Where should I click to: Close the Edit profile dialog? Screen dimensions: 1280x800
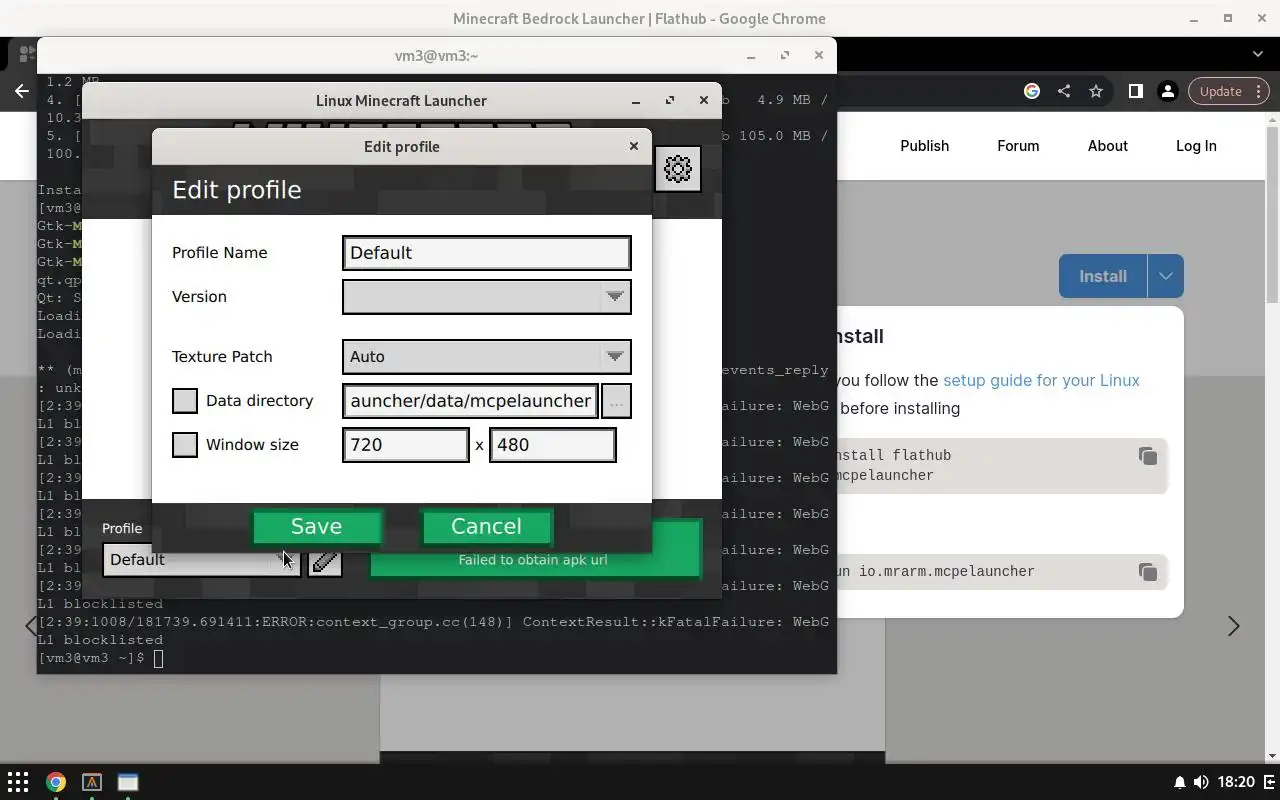click(x=633, y=146)
